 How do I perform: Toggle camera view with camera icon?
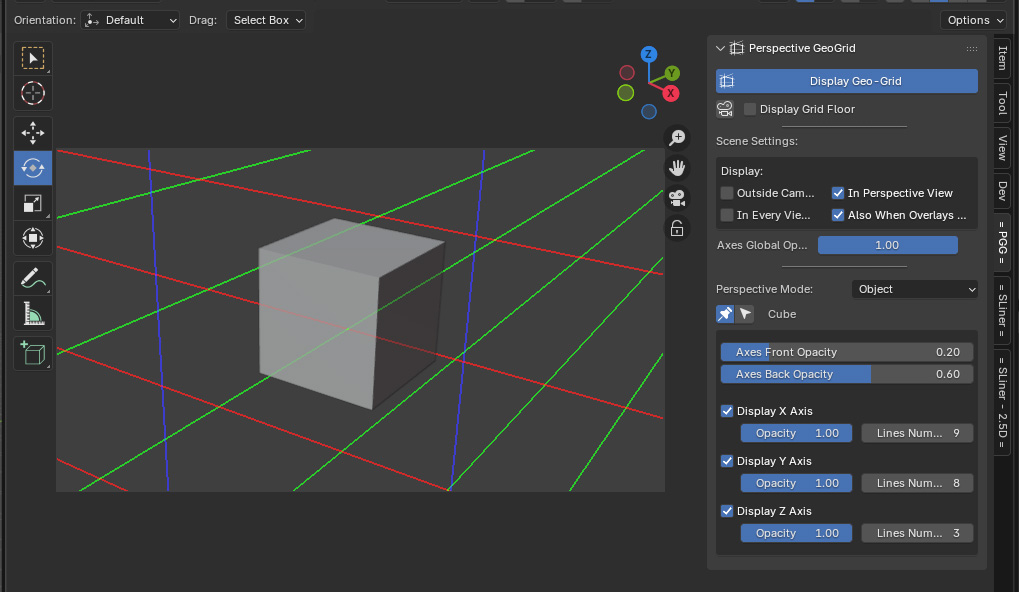(x=677, y=198)
